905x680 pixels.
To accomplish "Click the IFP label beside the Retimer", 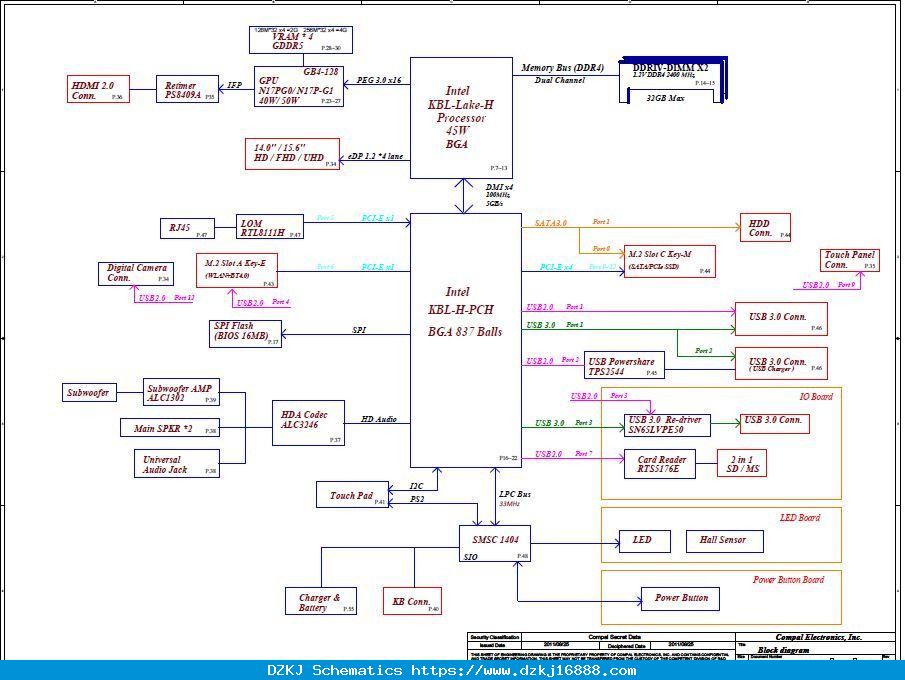I will coord(234,85).
